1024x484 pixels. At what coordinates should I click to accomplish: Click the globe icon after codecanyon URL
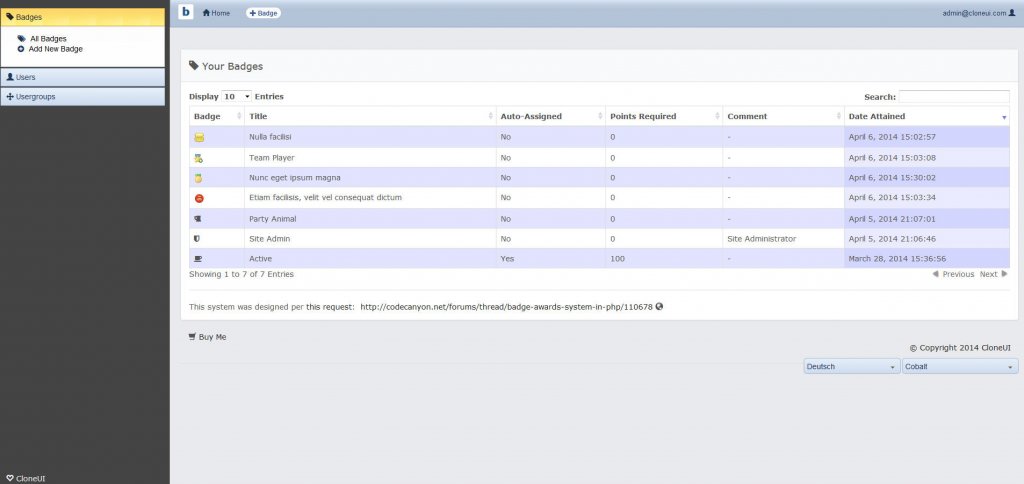pyautogui.click(x=660, y=307)
